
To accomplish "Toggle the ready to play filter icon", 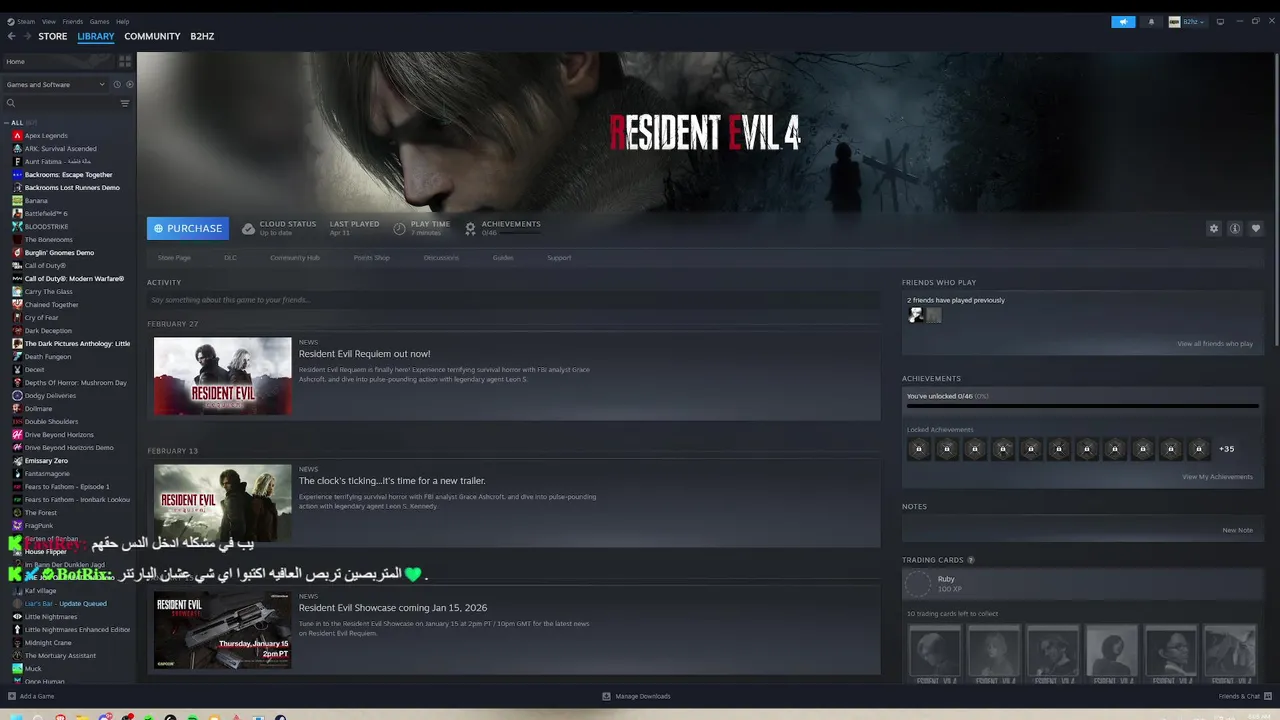I will pos(129,84).
